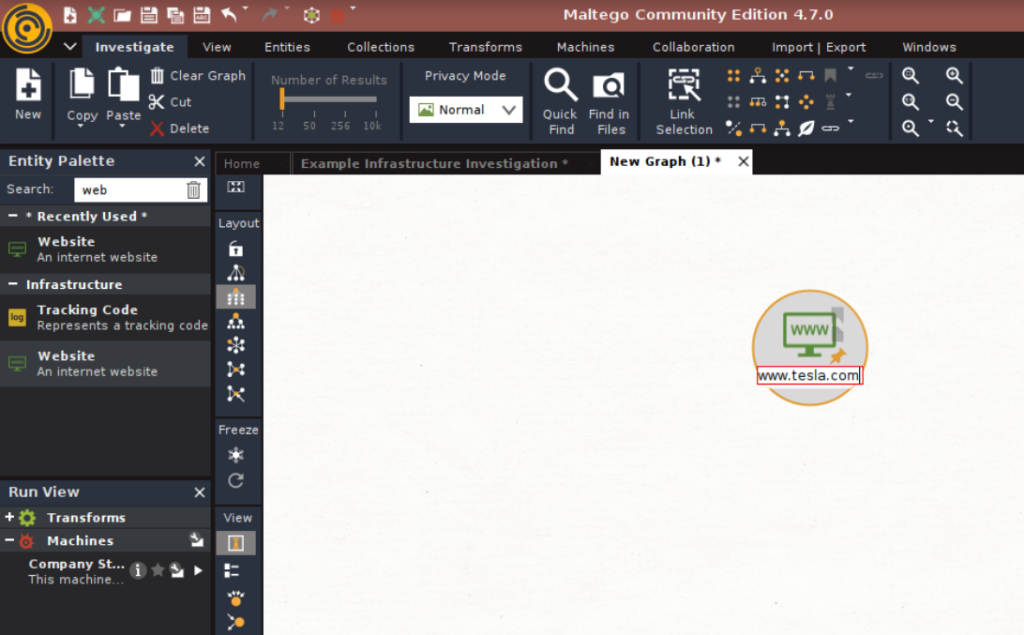This screenshot has width=1024, height=635.
Task: Collapse the Machines node in Run View
Action: (x=9, y=540)
